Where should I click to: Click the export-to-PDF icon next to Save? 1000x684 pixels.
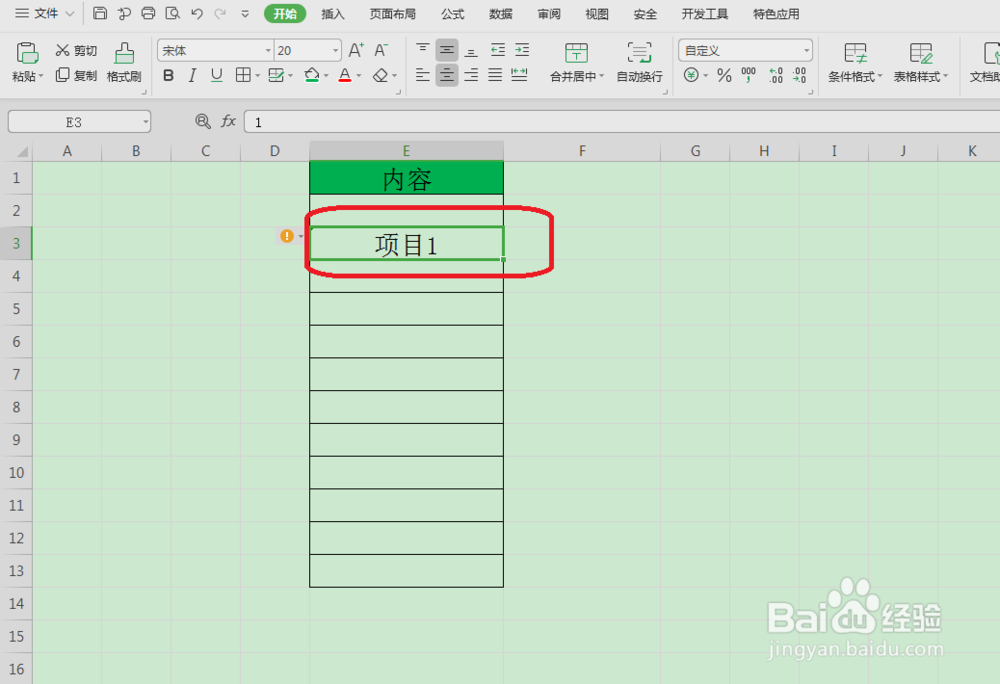click(124, 13)
